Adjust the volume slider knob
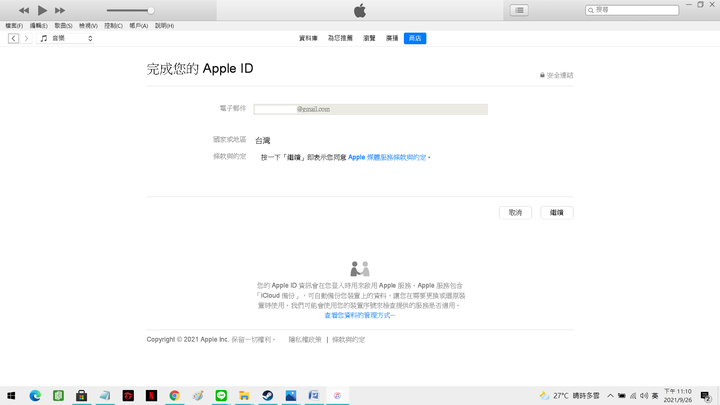The width and height of the screenshot is (720, 405). tap(151, 10)
